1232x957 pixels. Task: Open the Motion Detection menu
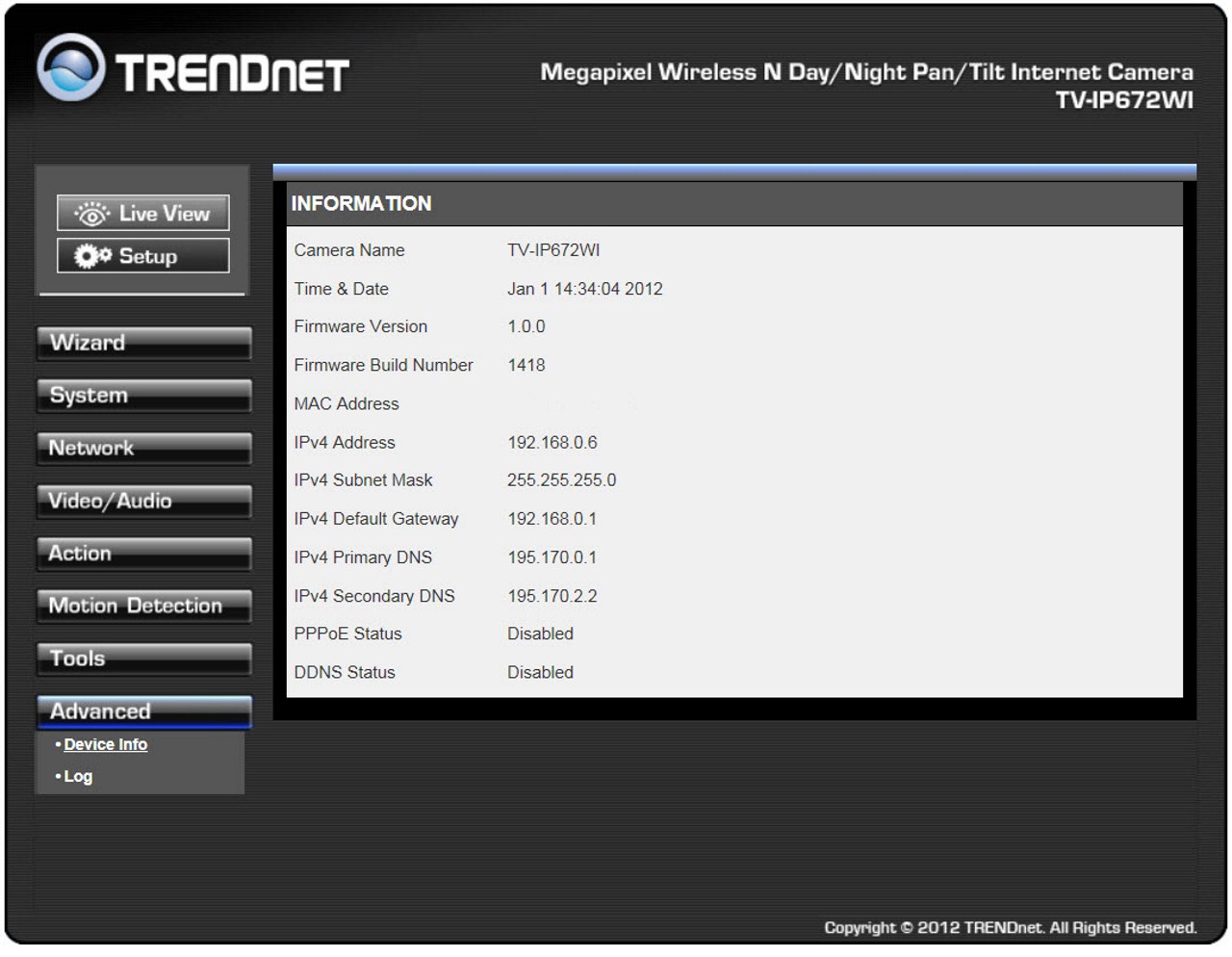tap(143, 607)
